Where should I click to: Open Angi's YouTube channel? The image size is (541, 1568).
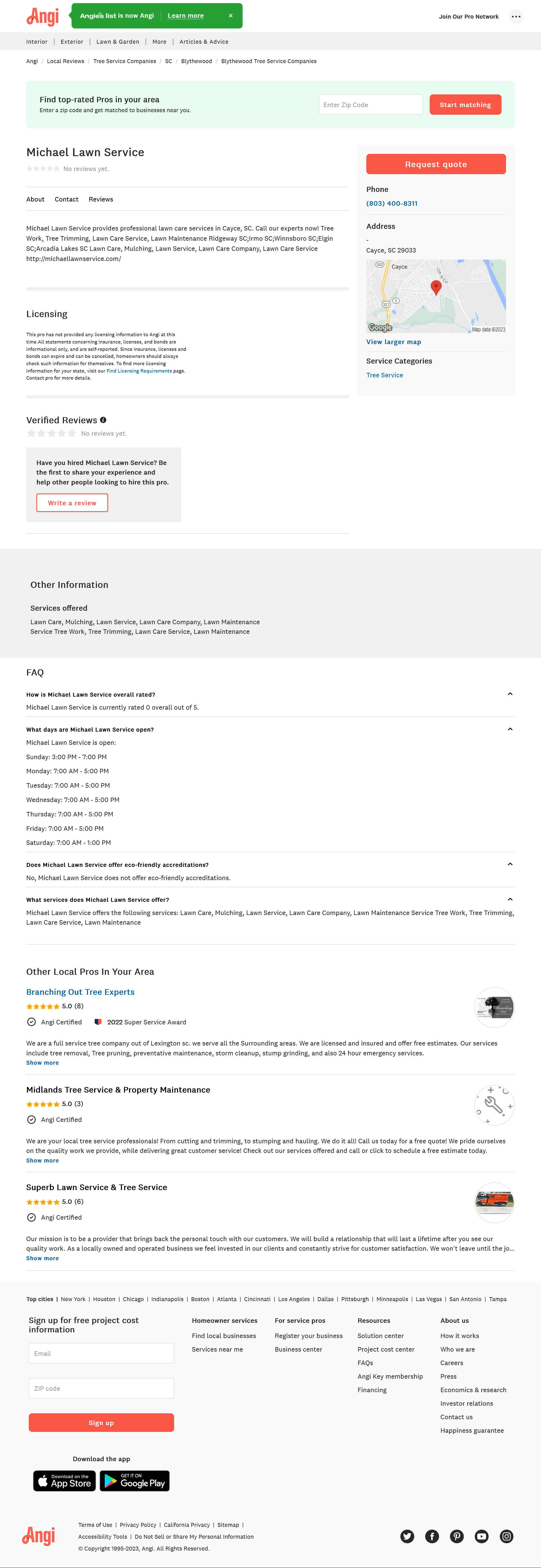pyautogui.click(x=481, y=1536)
